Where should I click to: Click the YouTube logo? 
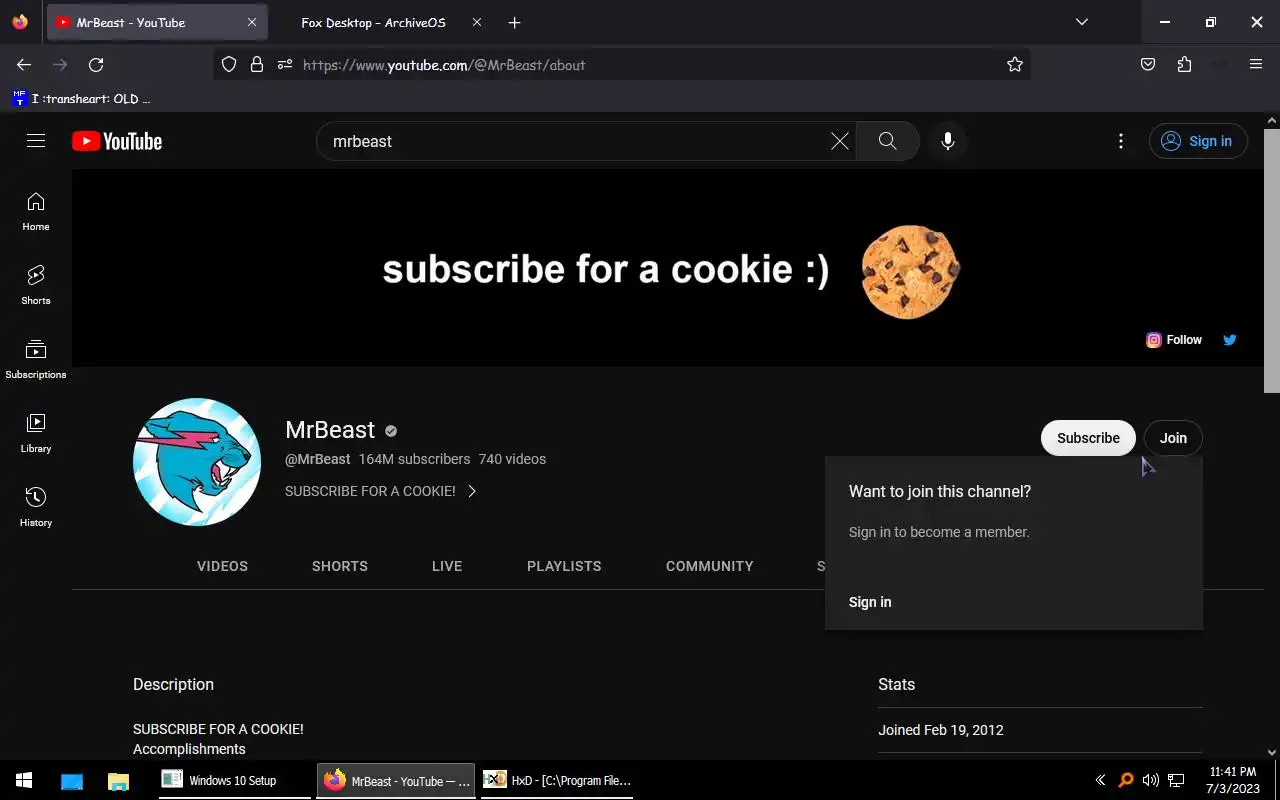pyautogui.click(x=117, y=141)
